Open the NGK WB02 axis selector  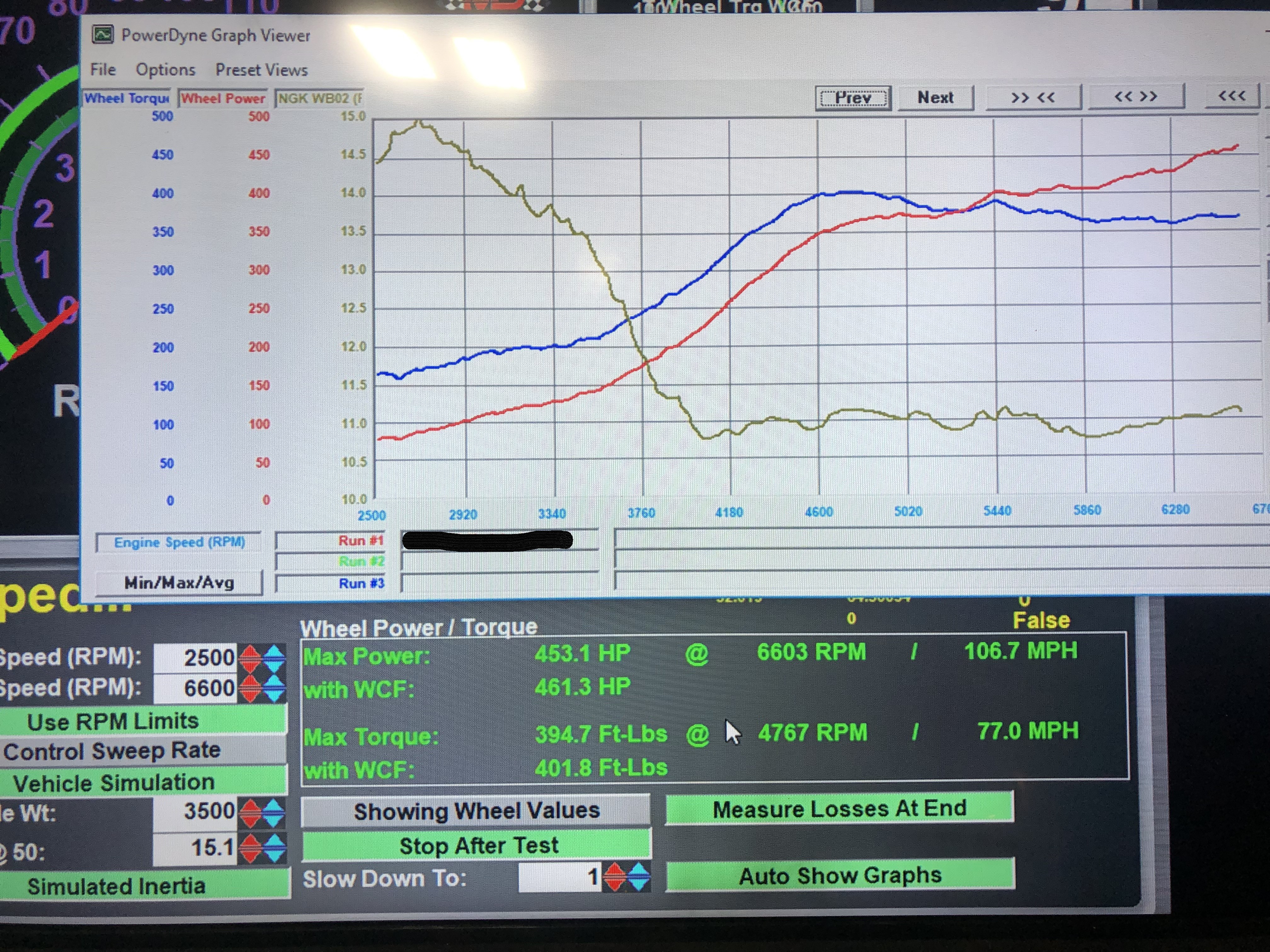tap(319, 99)
